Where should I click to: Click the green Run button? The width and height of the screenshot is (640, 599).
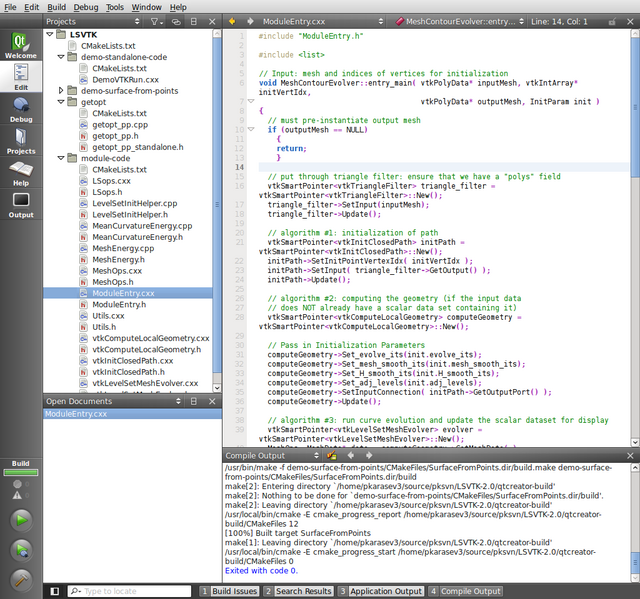[20, 520]
